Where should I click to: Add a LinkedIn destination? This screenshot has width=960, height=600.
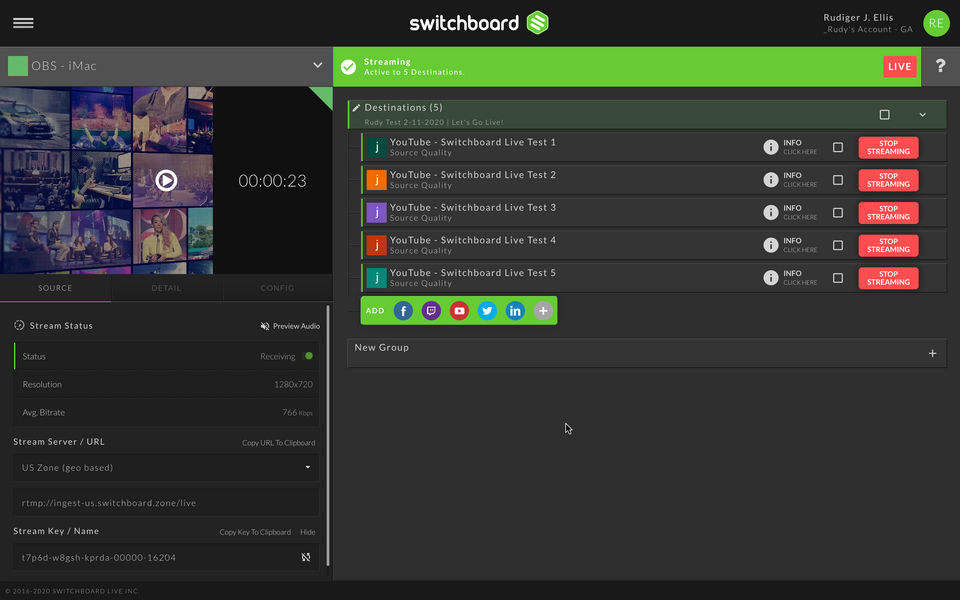[x=515, y=311]
